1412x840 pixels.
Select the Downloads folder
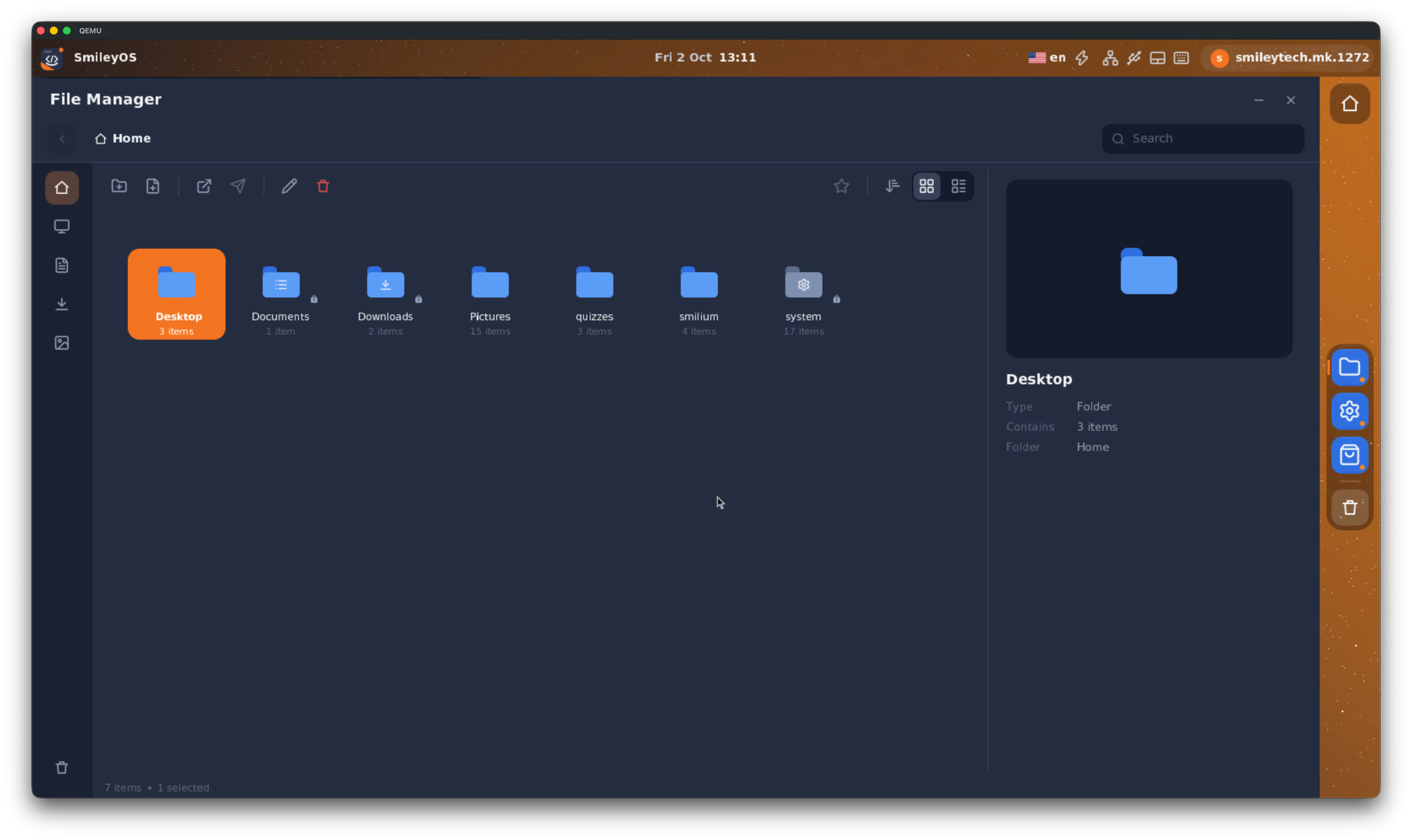386,294
